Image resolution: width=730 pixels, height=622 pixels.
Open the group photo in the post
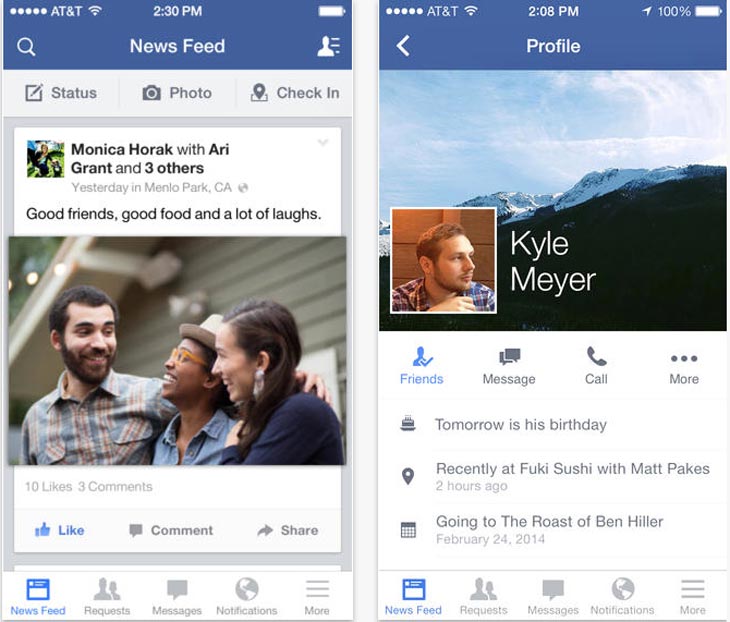tap(177, 351)
